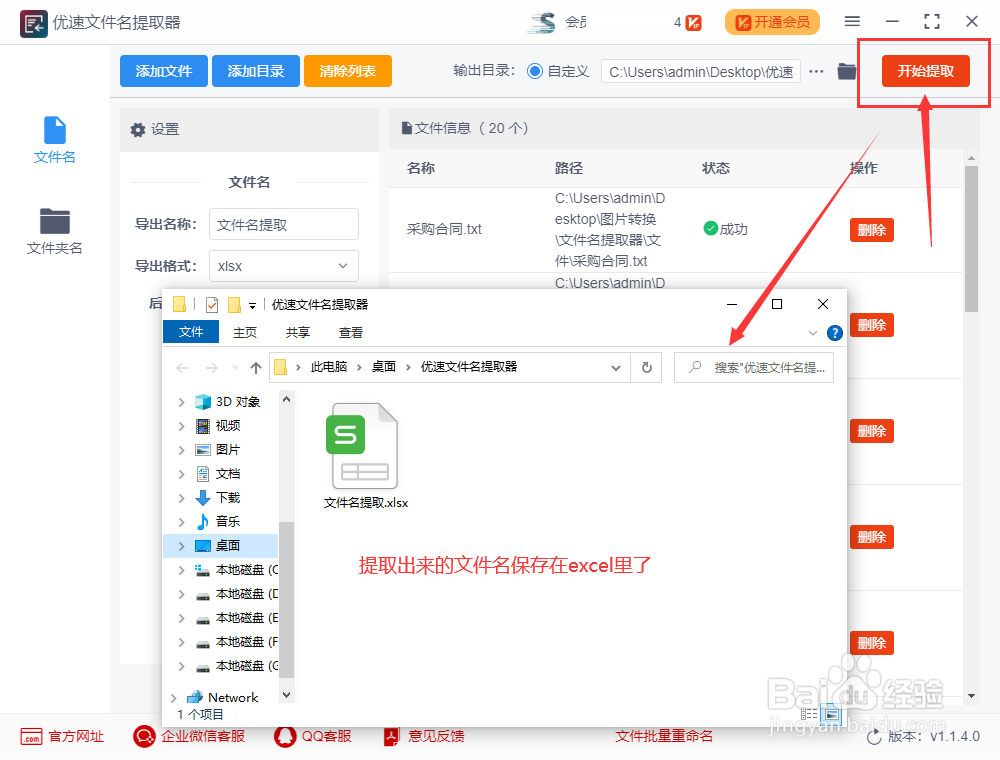
Task: Click the Explorer quick access properties icon
Action: 212,305
